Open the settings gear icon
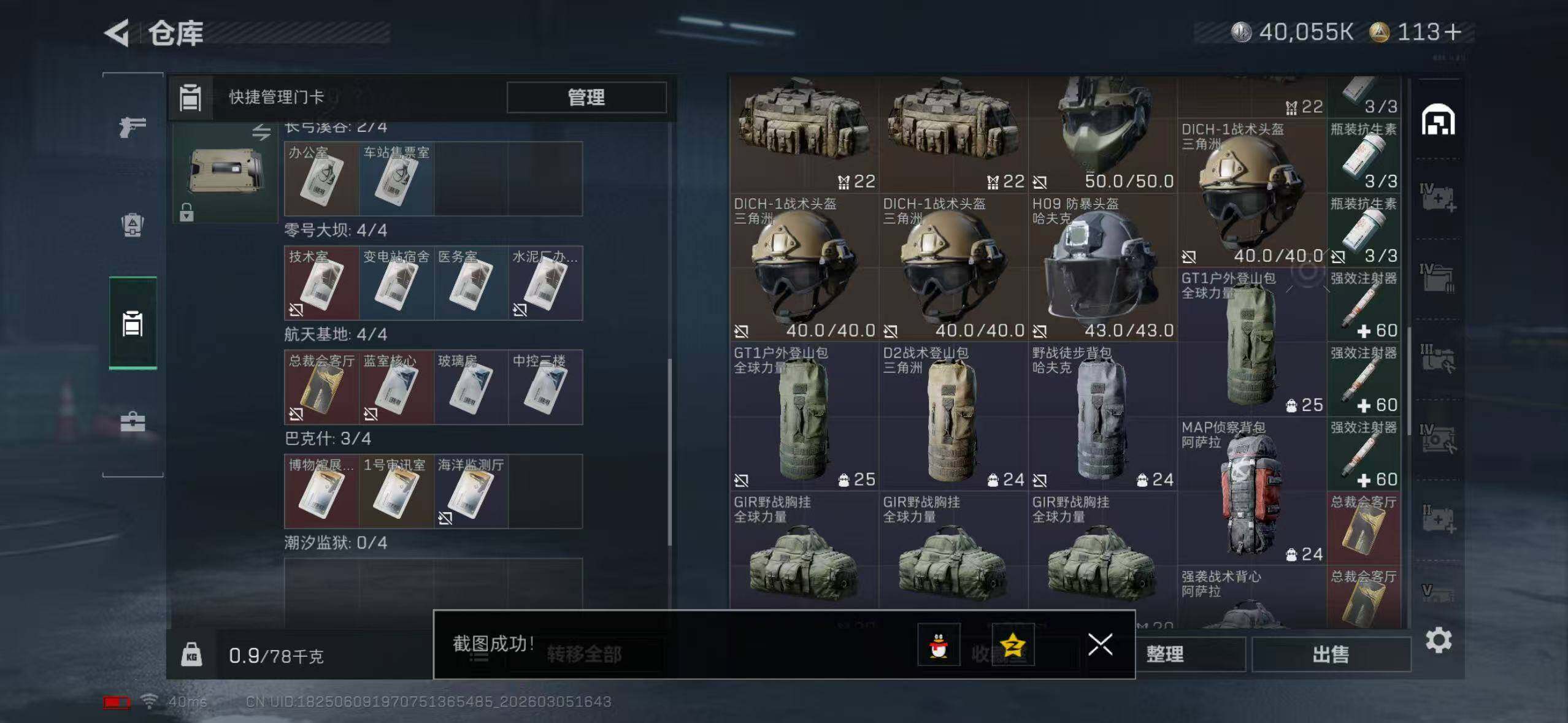The height and width of the screenshot is (723, 1568). [1439, 640]
